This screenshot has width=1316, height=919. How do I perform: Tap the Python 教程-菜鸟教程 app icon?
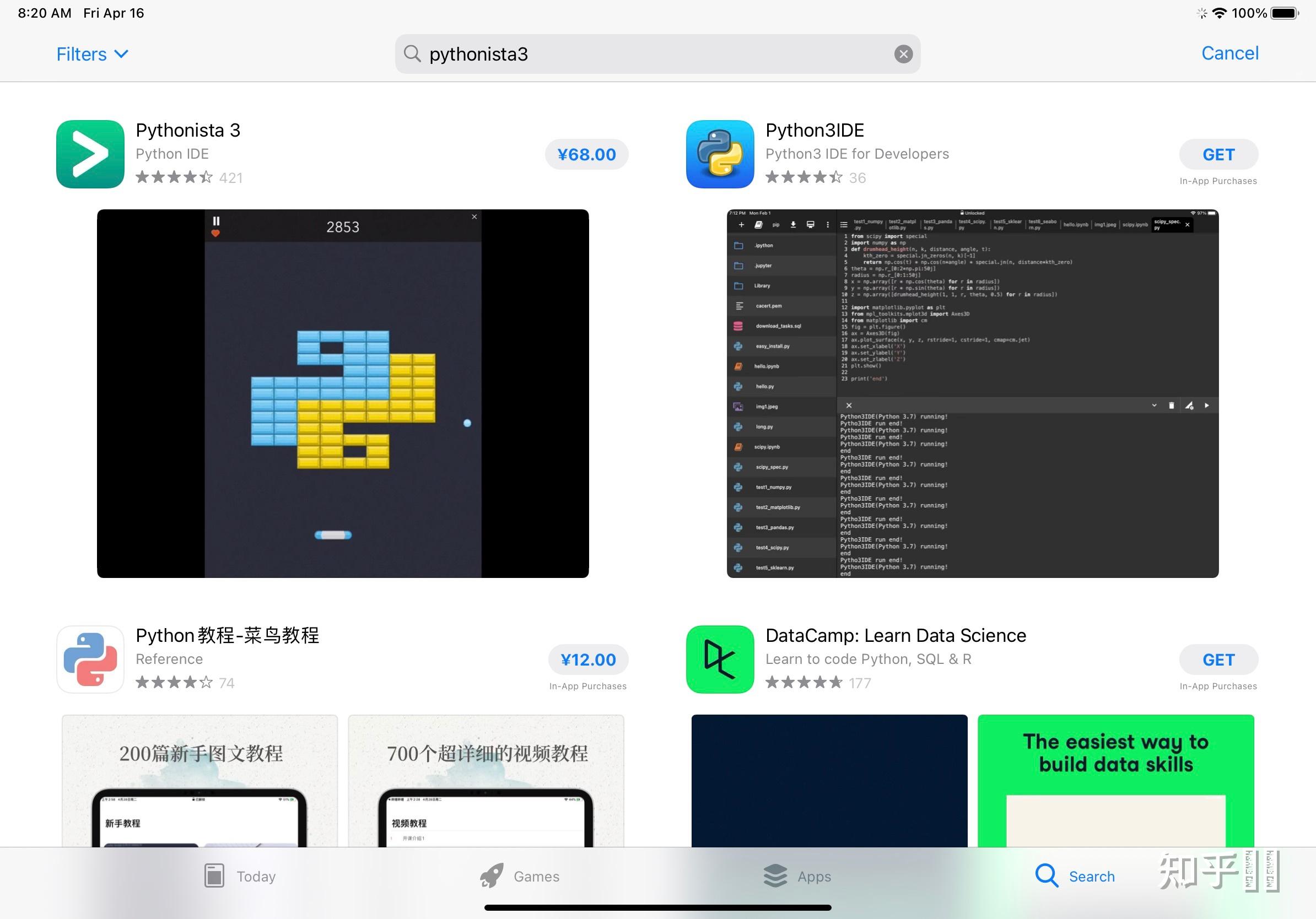point(90,659)
